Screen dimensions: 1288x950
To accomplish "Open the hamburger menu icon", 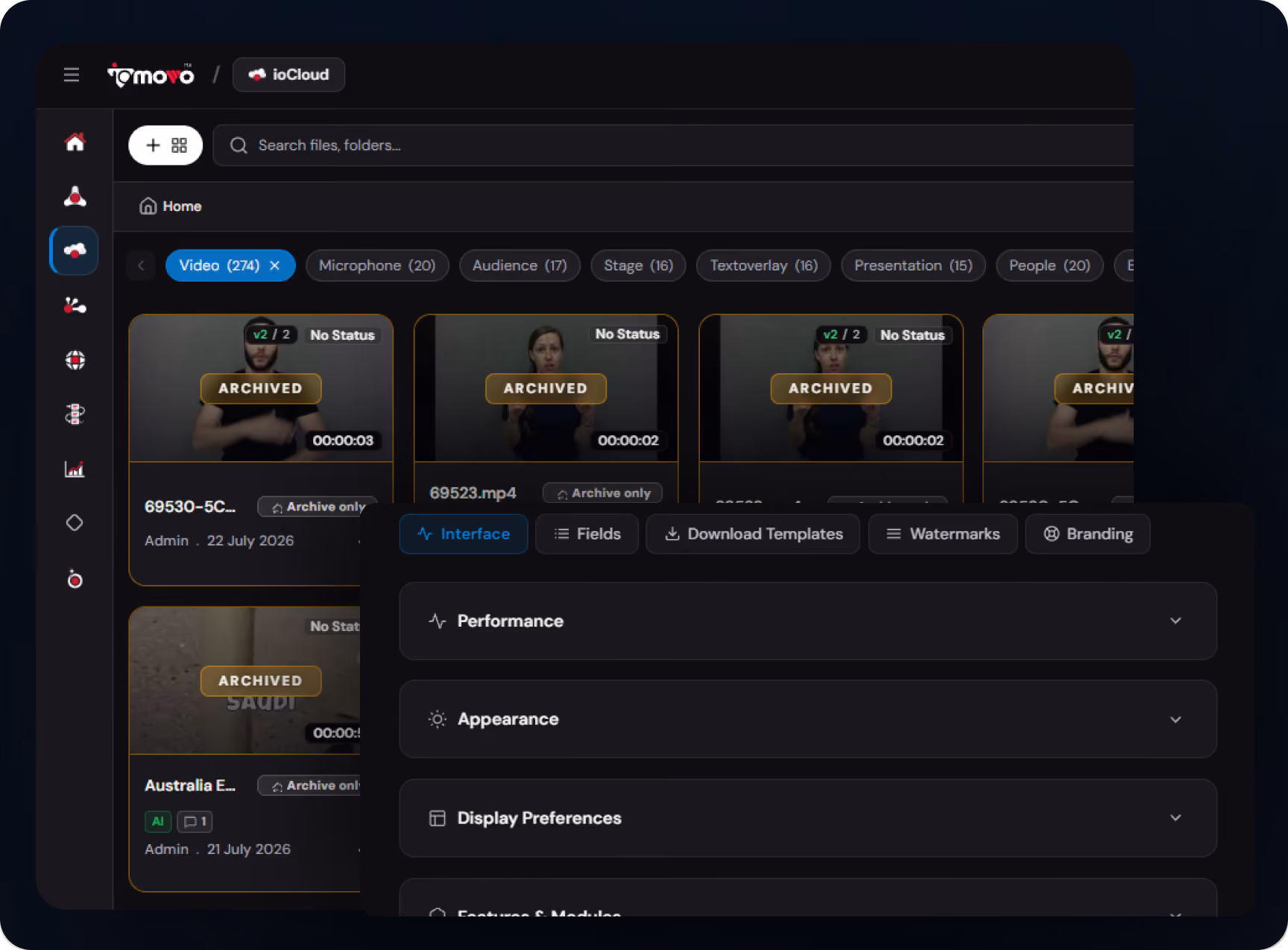I will click(x=72, y=75).
